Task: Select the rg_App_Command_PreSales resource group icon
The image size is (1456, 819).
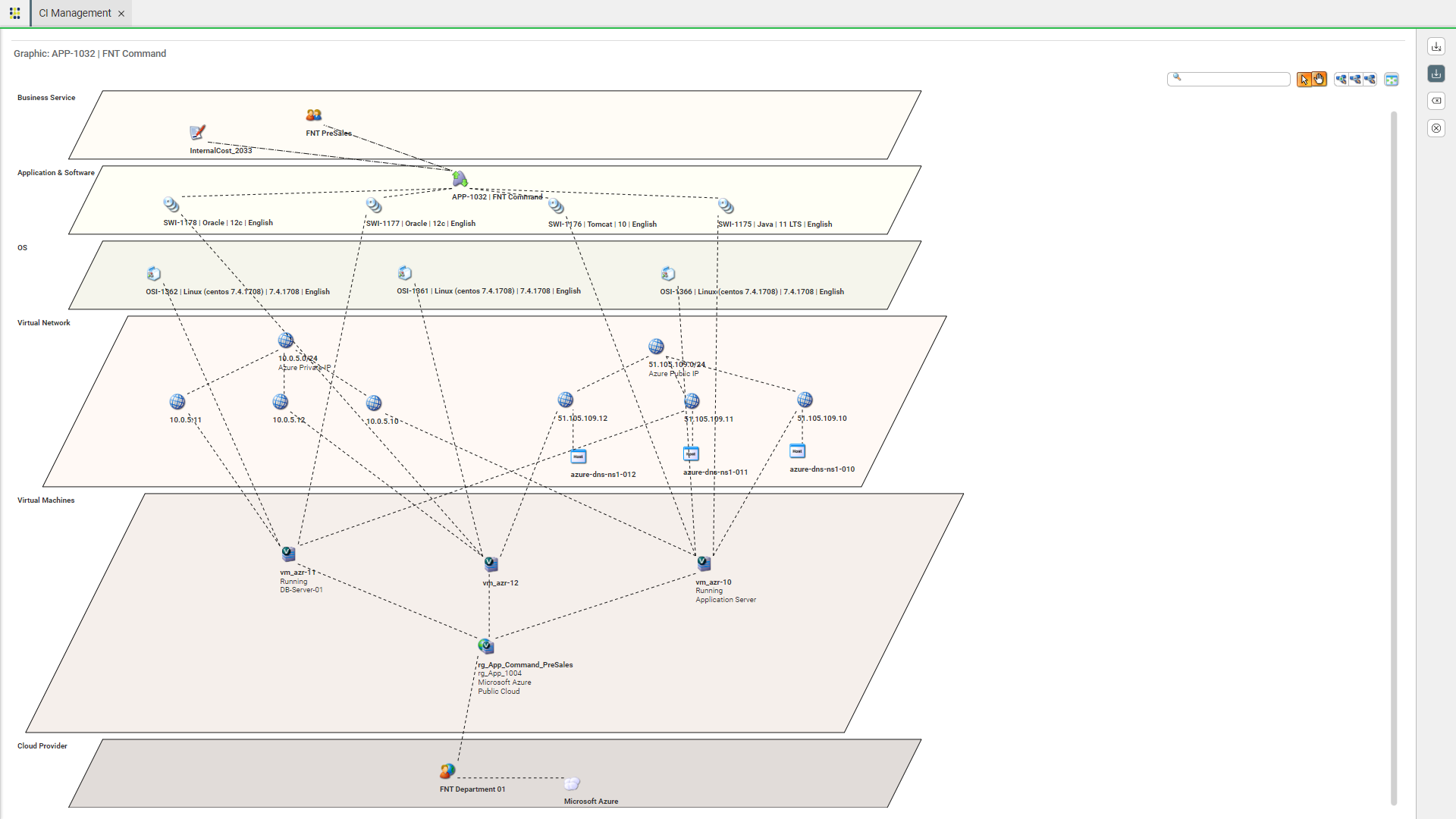Action: [486, 646]
